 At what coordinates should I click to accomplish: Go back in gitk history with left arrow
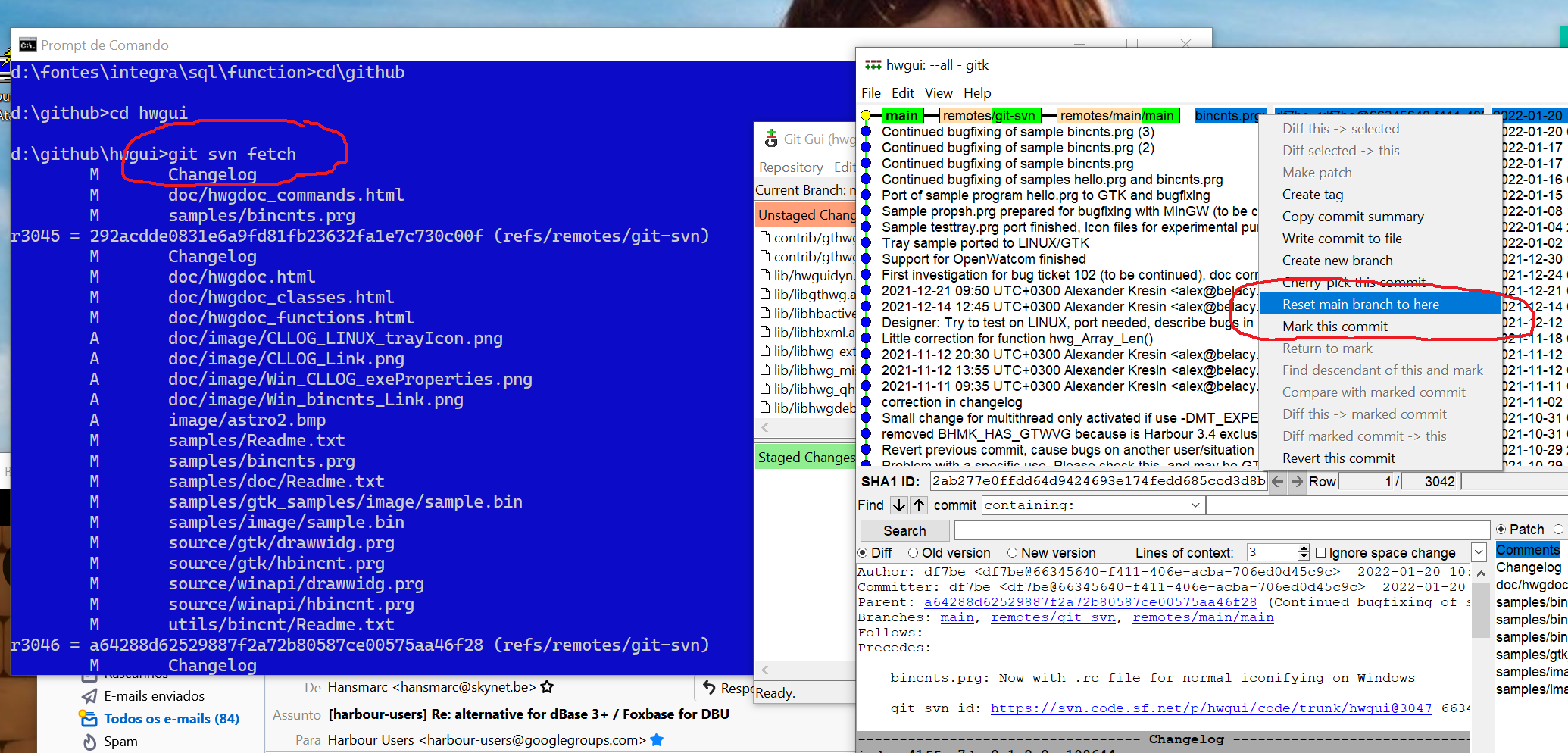[x=1278, y=481]
